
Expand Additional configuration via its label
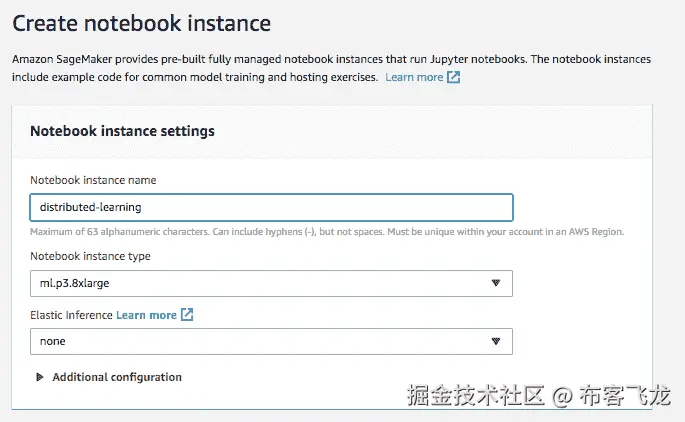tap(117, 377)
